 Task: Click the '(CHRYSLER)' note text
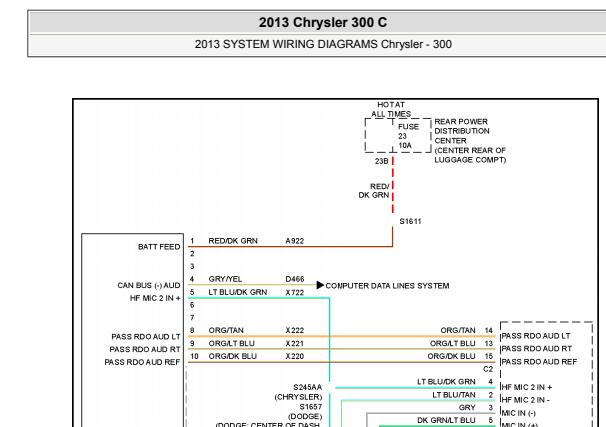pyautogui.click(x=298, y=397)
